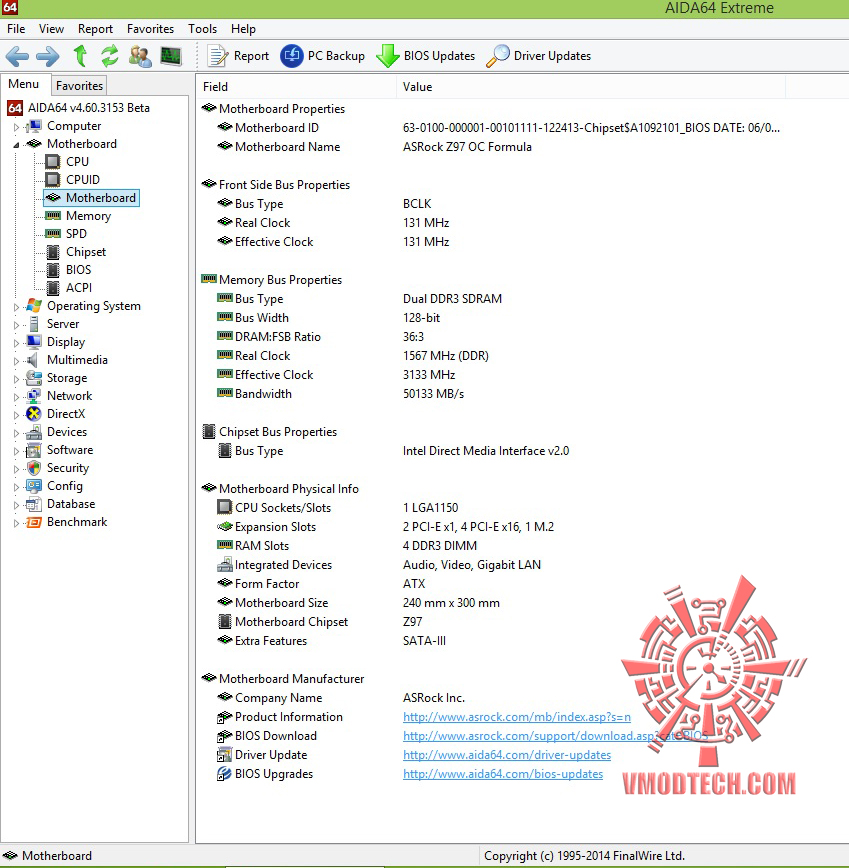This screenshot has width=849, height=868.
Task: Click the Back navigation arrow
Action: click(17, 56)
